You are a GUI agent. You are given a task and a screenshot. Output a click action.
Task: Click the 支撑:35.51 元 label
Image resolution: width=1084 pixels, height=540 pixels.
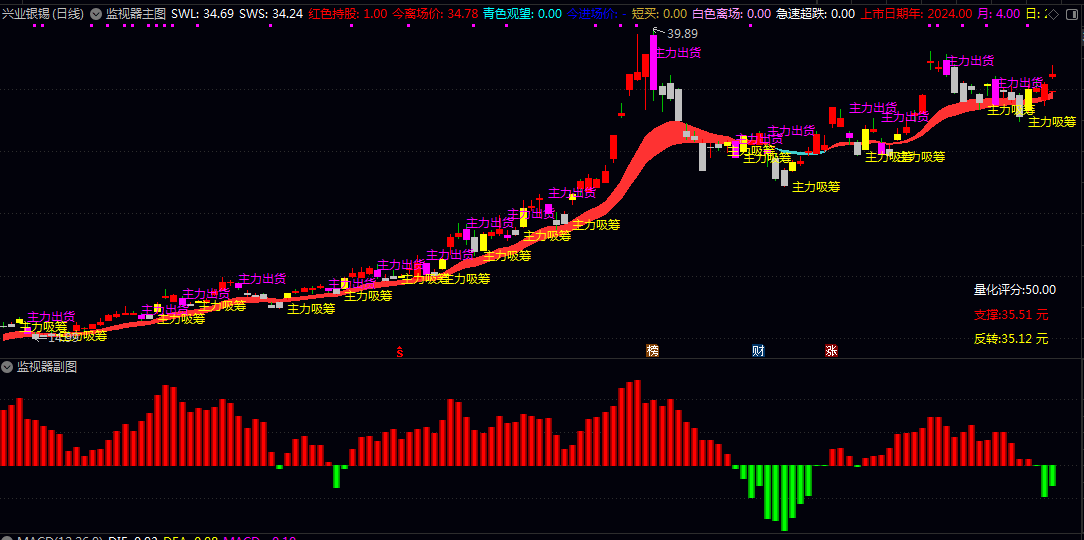1011,315
